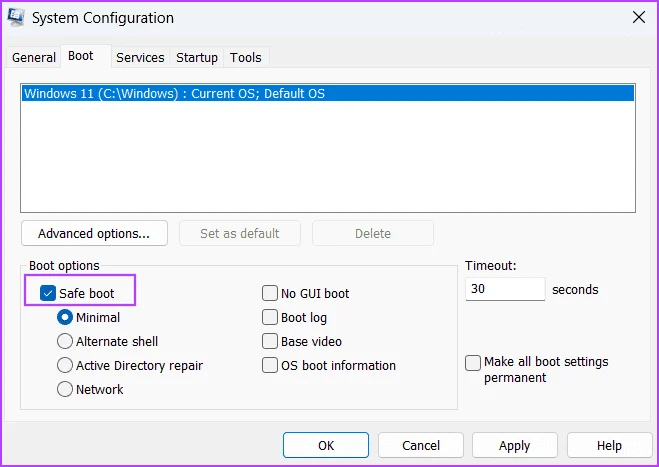Click the Set as default button
Viewport: 659px width, 467px height.
(x=240, y=233)
